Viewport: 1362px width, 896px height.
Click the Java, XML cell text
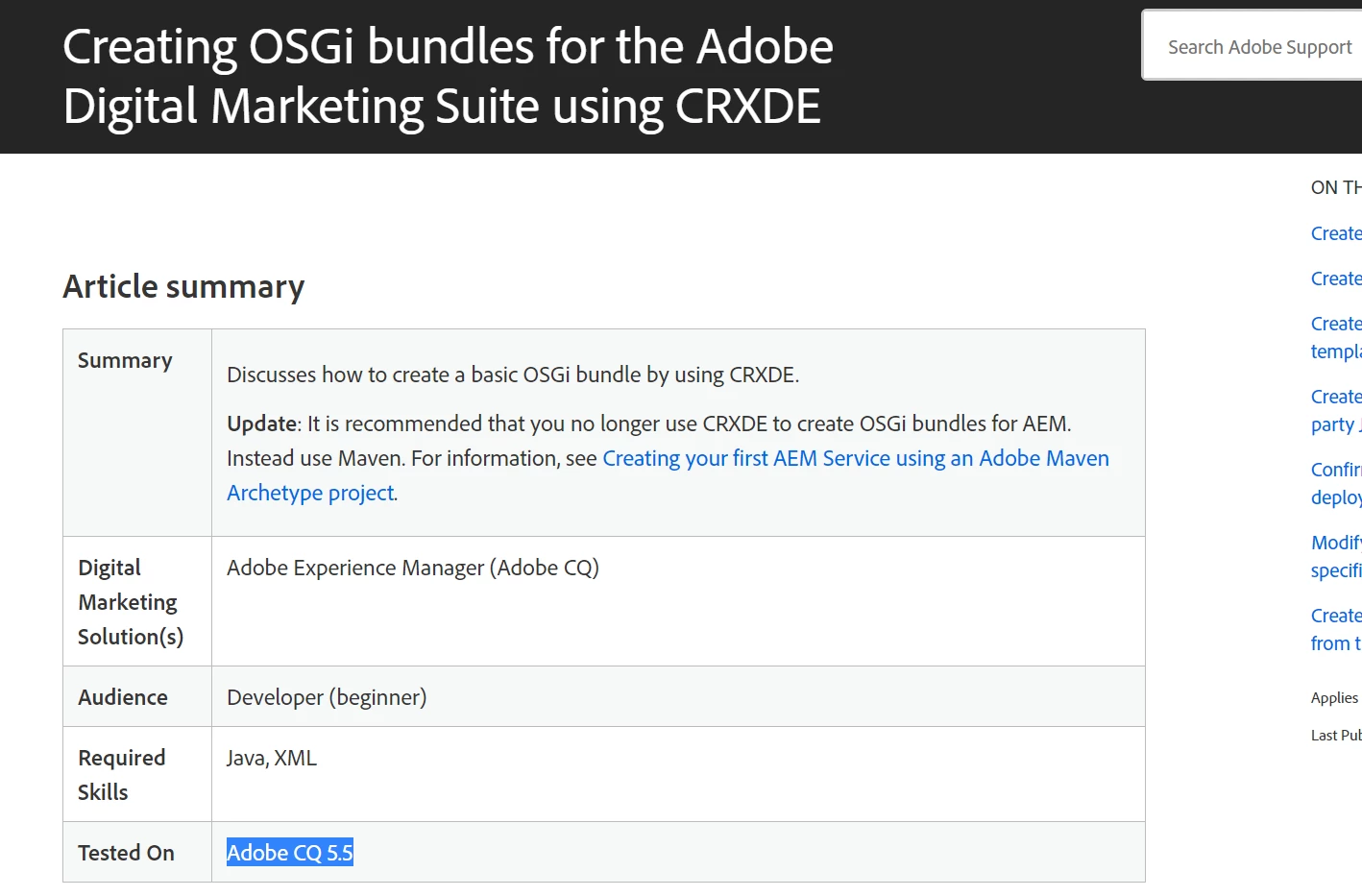pos(272,758)
